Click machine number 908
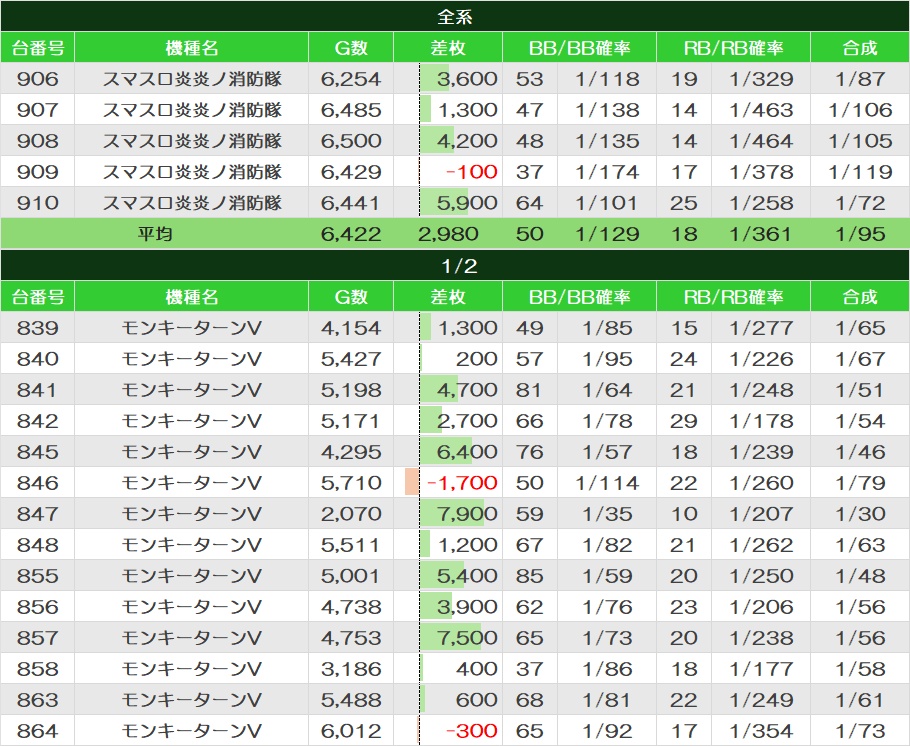The width and height of the screenshot is (910, 746). (38, 140)
